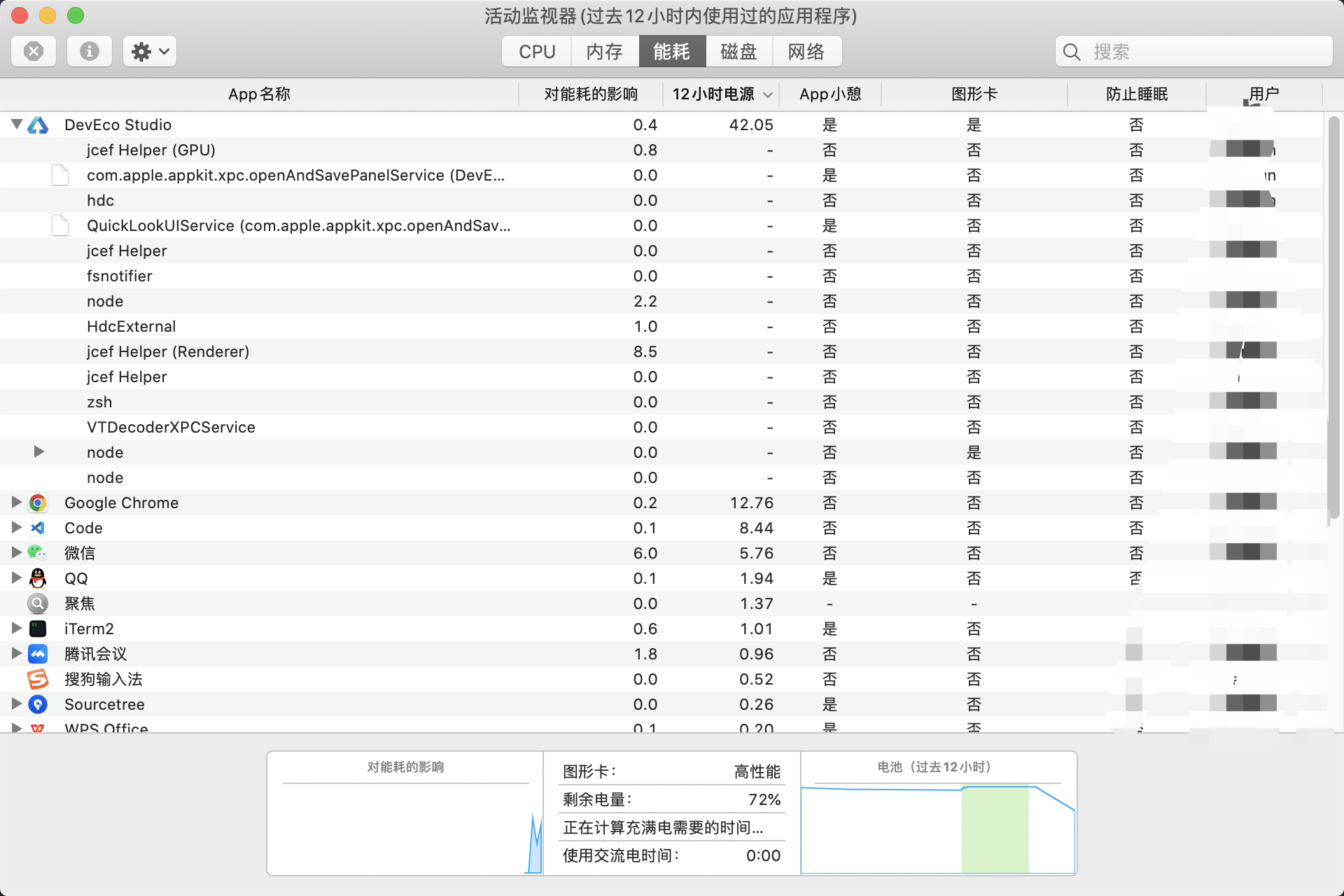Click the Spotlight (聚焦) magnifier icon
The image size is (1344, 896).
(x=38, y=603)
